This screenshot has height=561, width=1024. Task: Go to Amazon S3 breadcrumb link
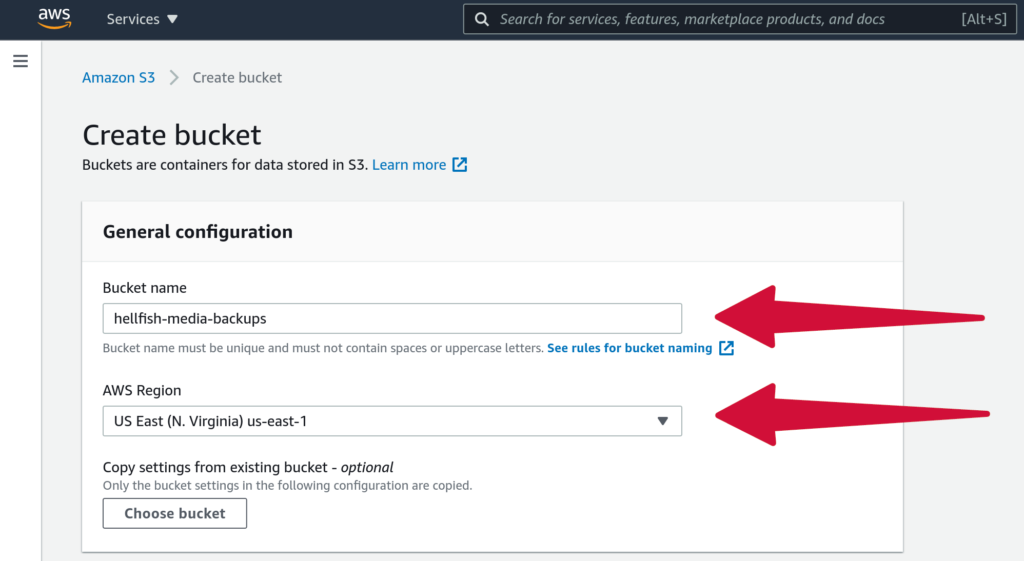pyautogui.click(x=118, y=77)
